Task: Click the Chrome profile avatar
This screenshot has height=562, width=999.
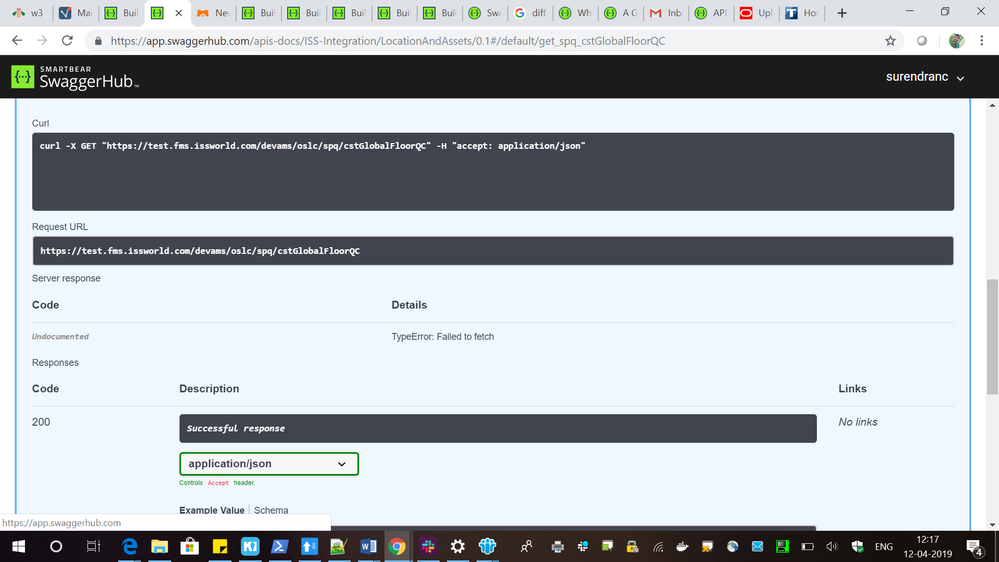Action: (956, 41)
